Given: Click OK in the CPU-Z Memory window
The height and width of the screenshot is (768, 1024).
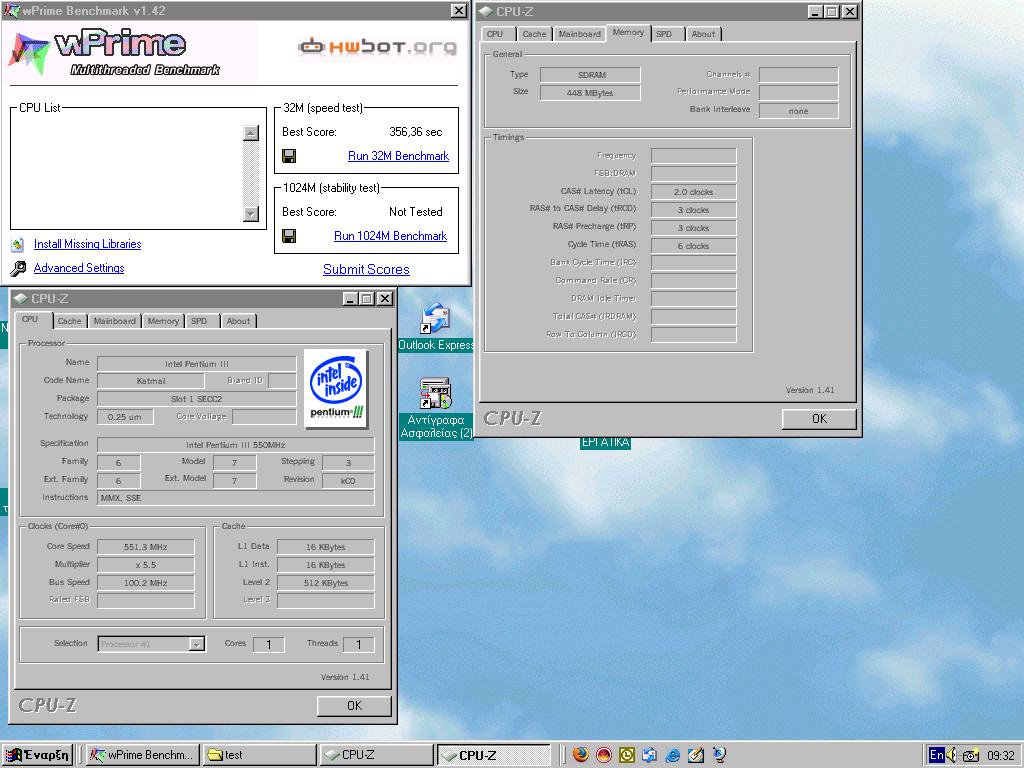Looking at the screenshot, I should (819, 419).
